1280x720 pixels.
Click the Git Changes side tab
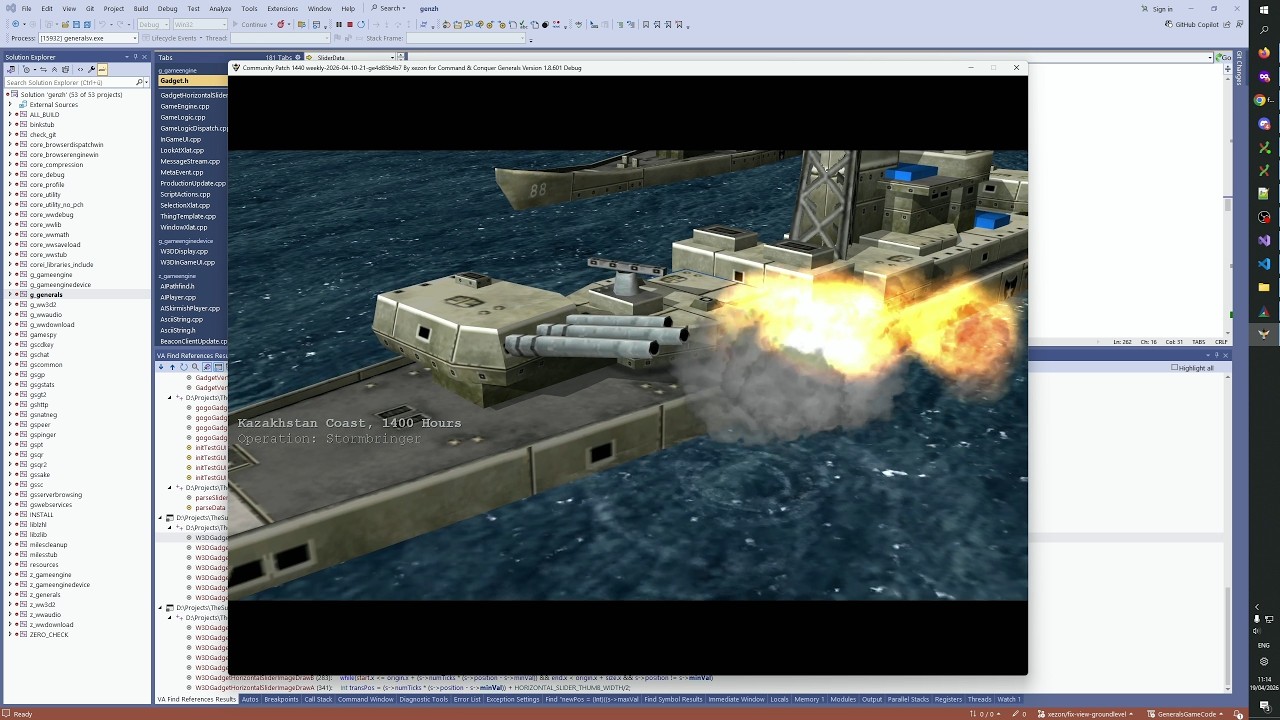(1239, 68)
